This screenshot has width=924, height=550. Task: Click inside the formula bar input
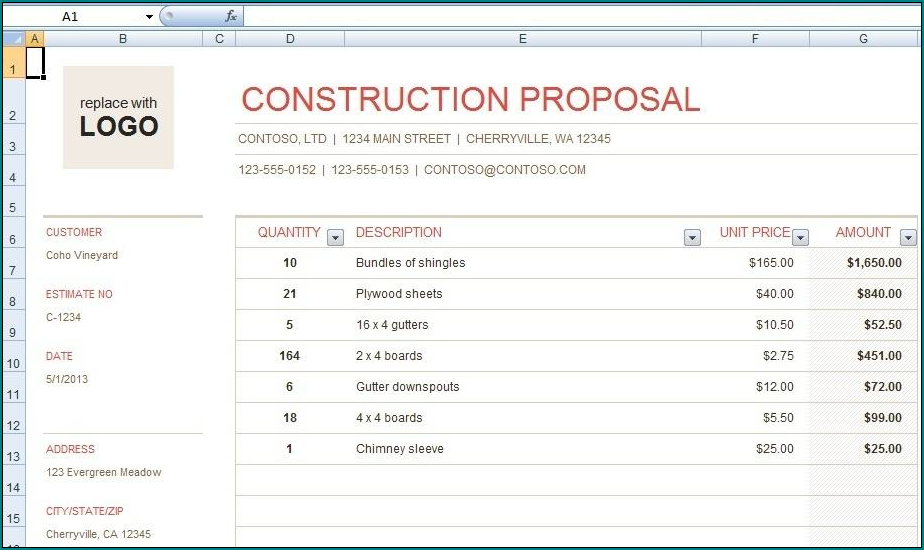581,17
